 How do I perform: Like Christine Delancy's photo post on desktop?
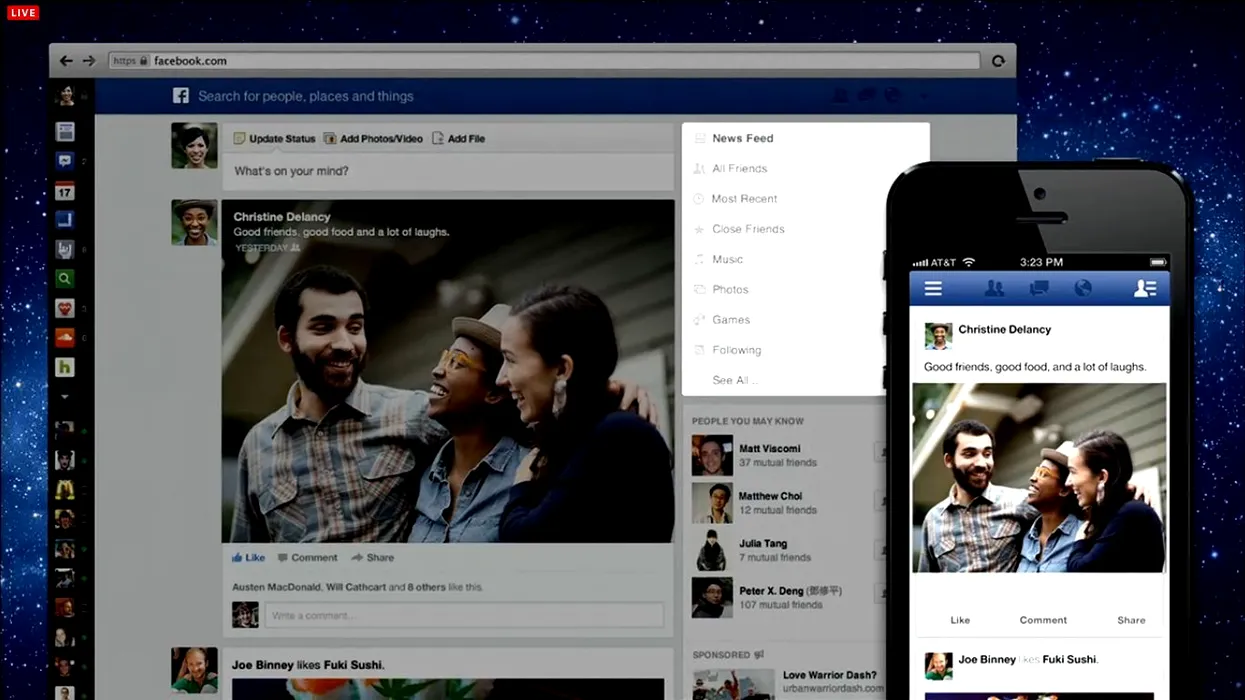(249, 558)
